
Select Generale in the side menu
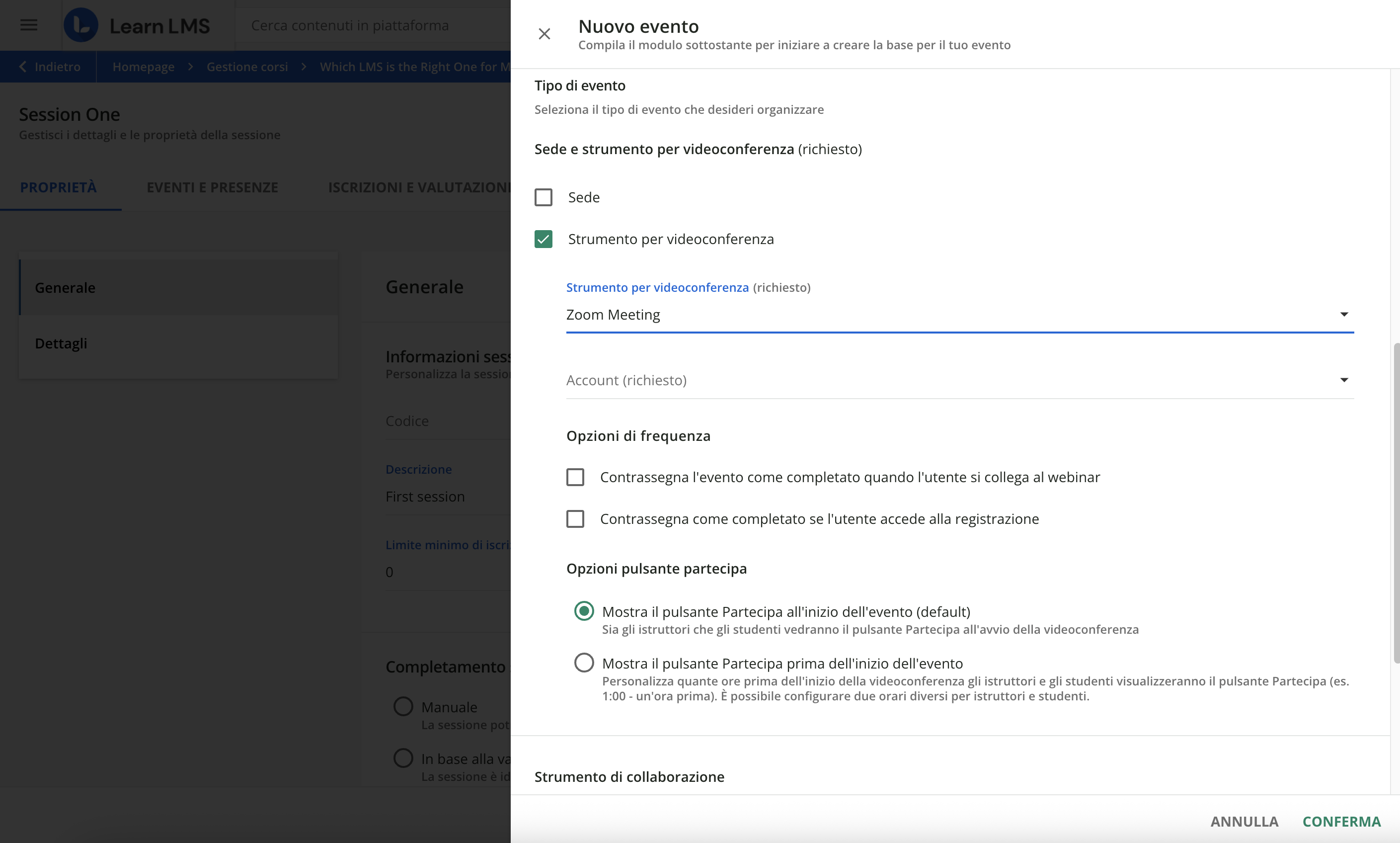(178, 287)
